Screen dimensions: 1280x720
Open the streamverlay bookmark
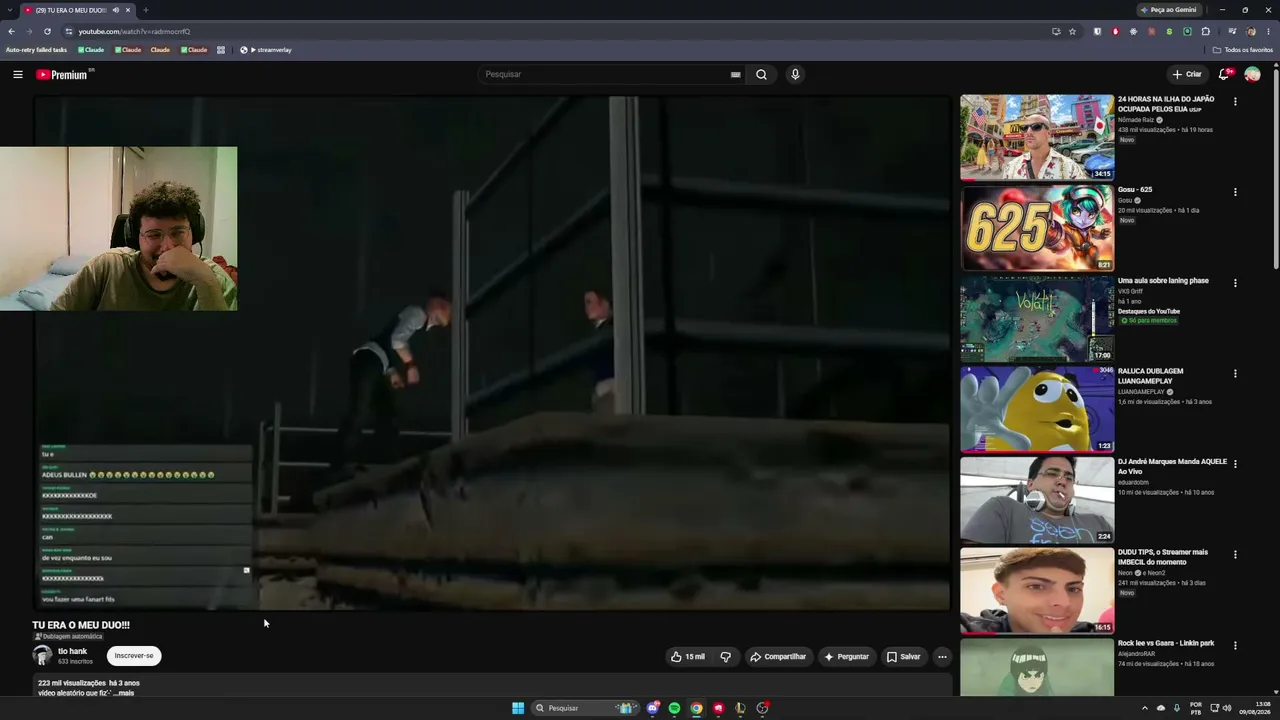(266, 50)
